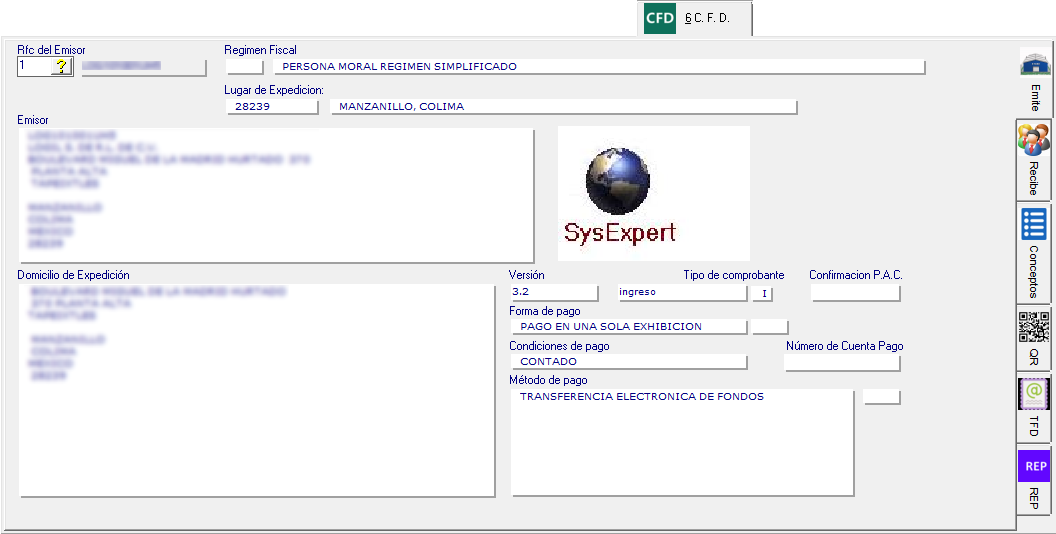
Task: Click the Condiciones de pago label
Action: pos(559,346)
